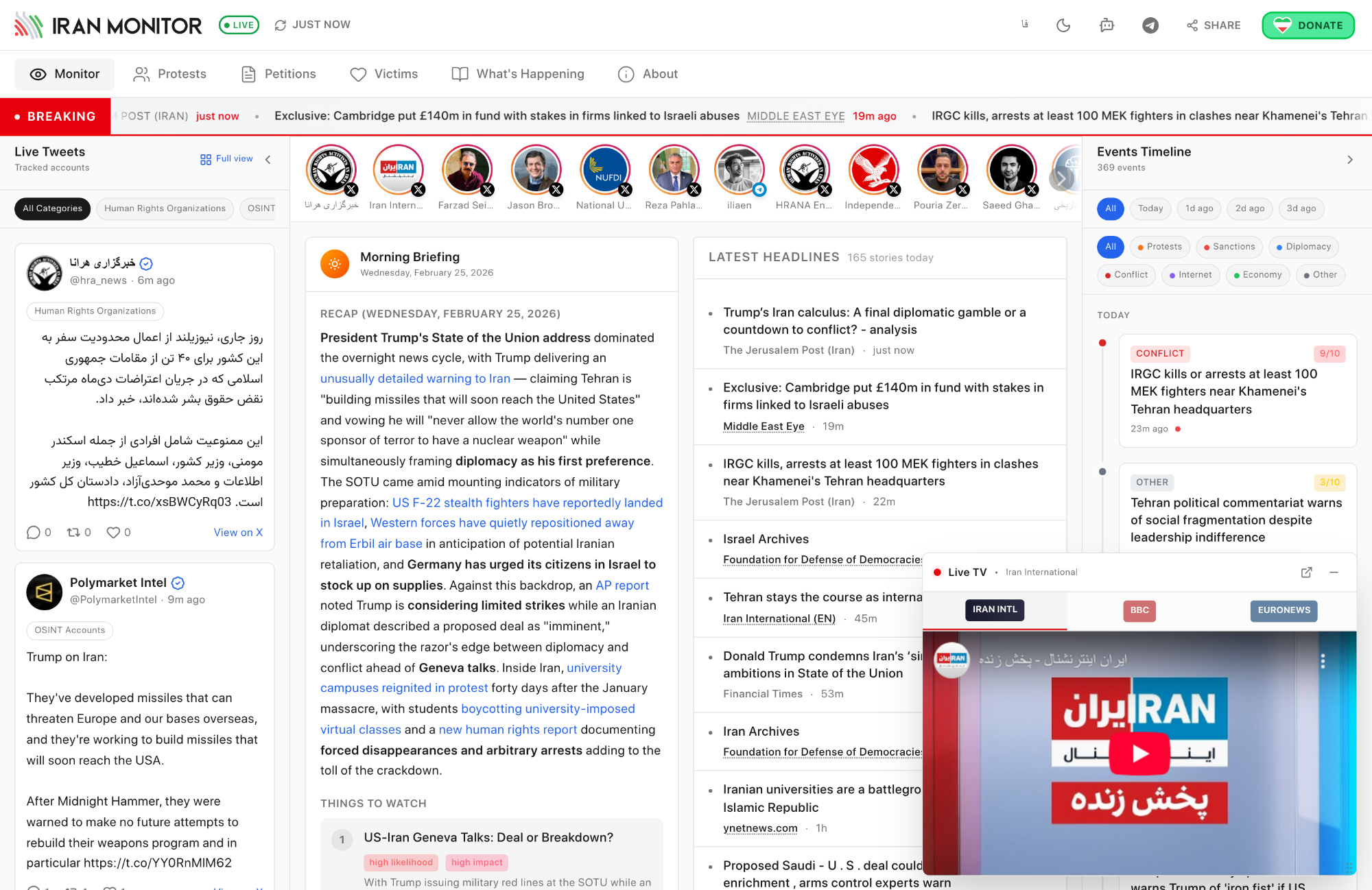1372x890 pixels.
Task: Switch language with the Farsi icon
Action: (x=1024, y=25)
